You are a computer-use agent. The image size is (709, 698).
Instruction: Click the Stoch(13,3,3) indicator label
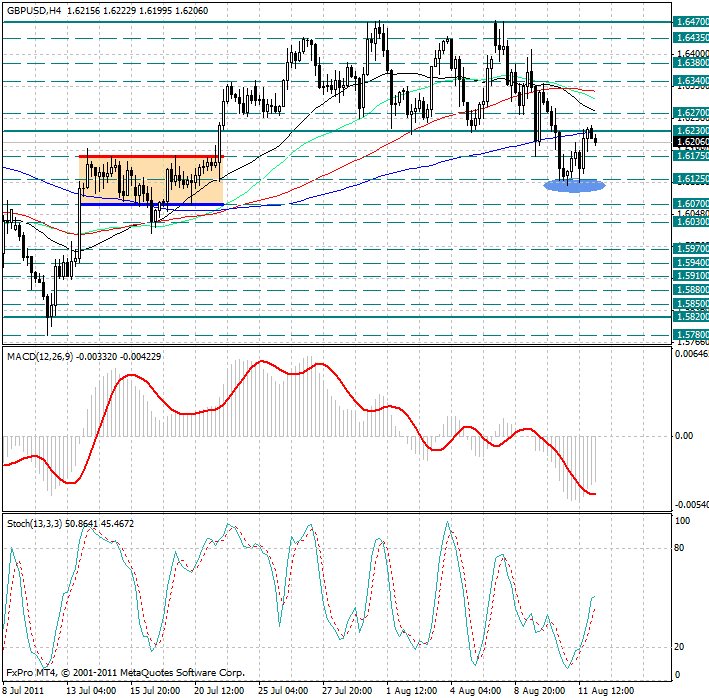coord(34,522)
